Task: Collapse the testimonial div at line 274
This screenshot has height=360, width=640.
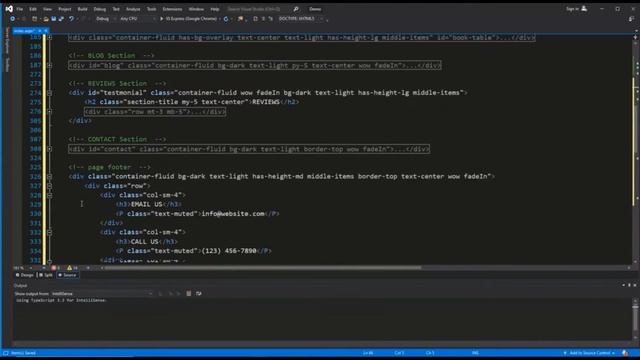Action: point(49,93)
